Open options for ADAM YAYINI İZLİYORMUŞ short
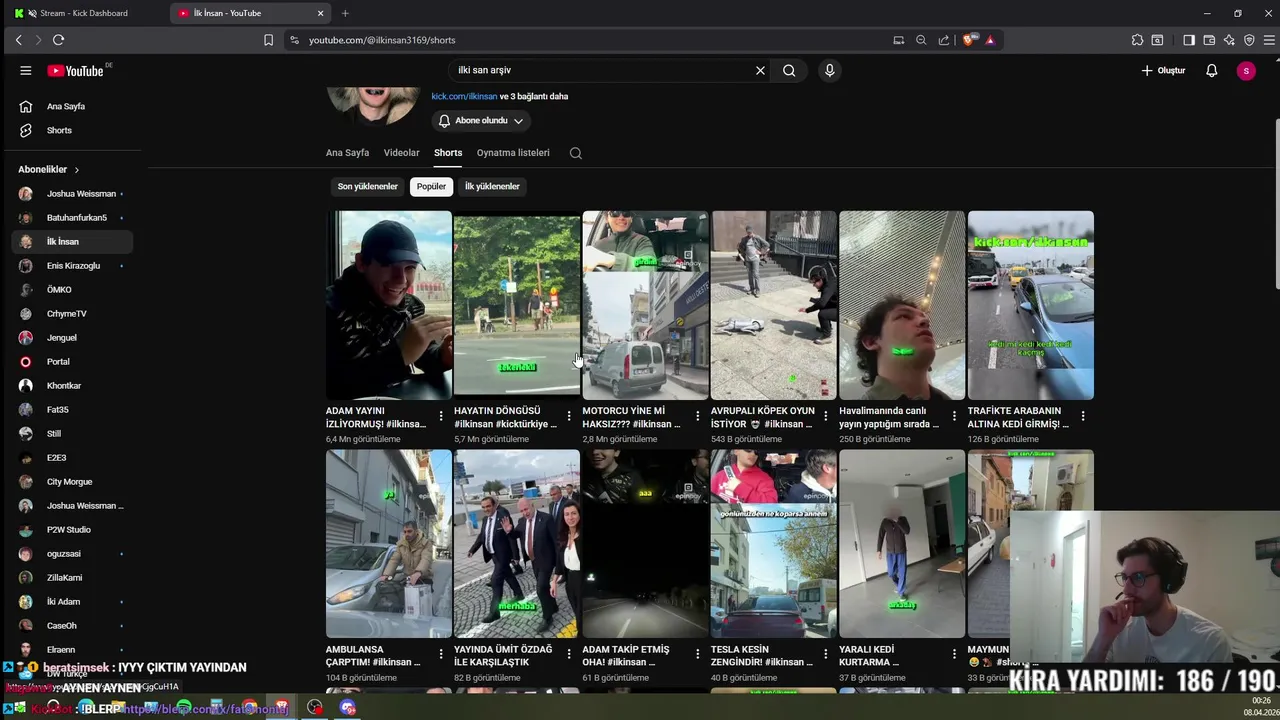1280x720 pixels. click(x=441, y=416)
